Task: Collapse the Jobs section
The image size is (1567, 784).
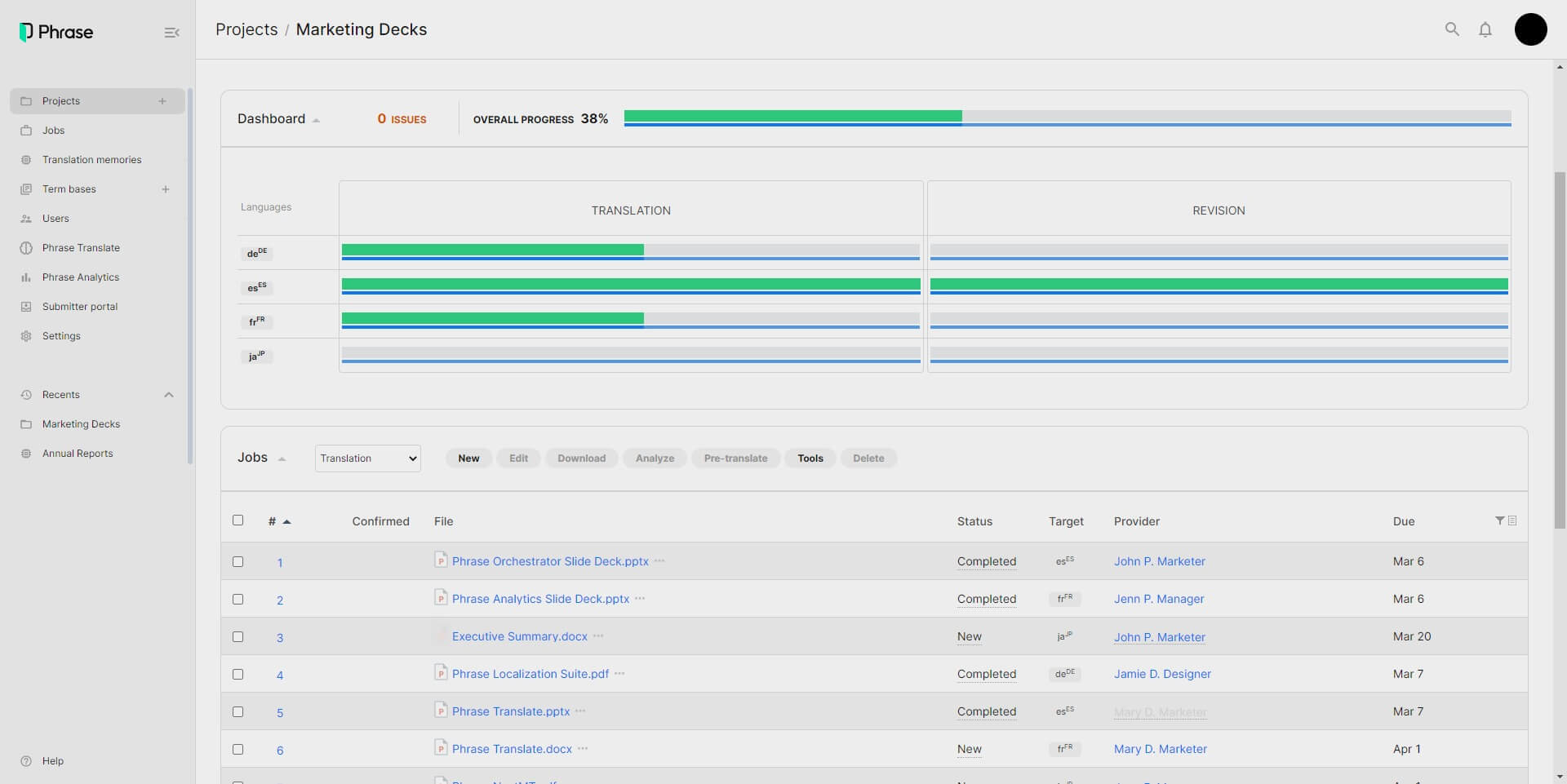Action: coord(282,459)
